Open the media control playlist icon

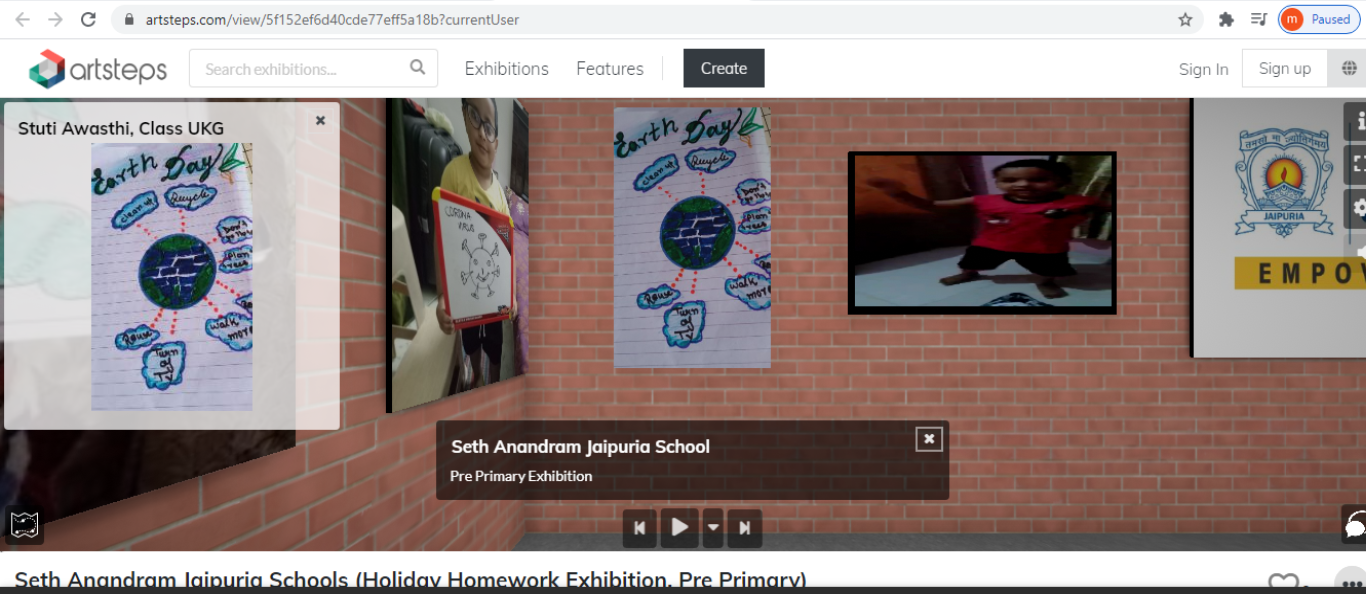(x=1258, y=19)
